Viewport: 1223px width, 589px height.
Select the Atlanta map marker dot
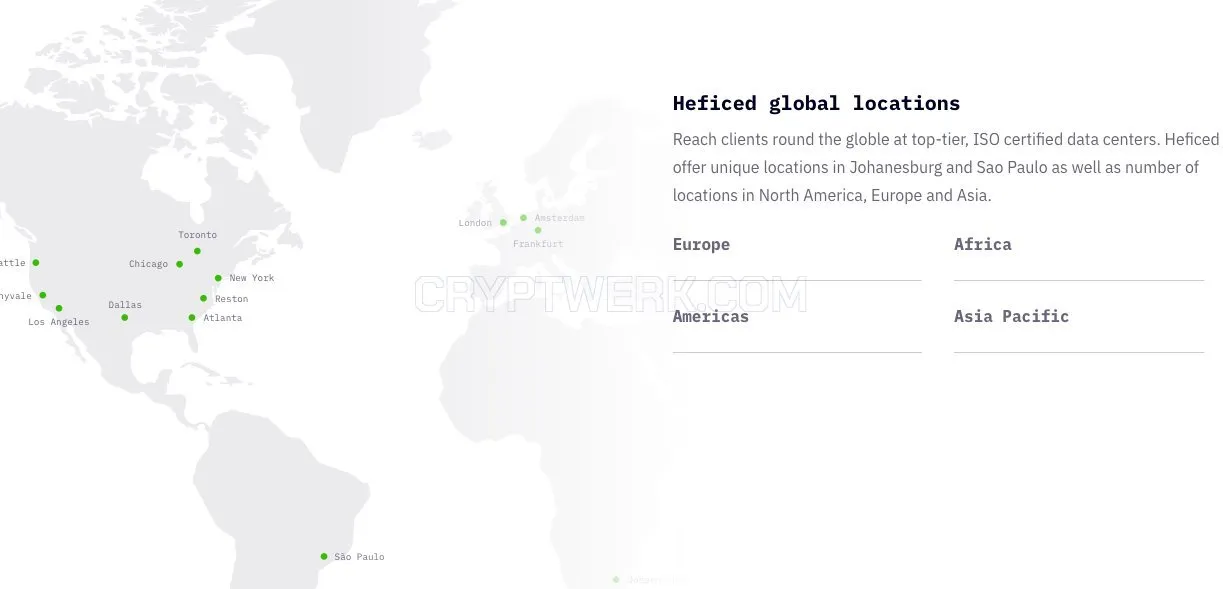pos(192,318)
